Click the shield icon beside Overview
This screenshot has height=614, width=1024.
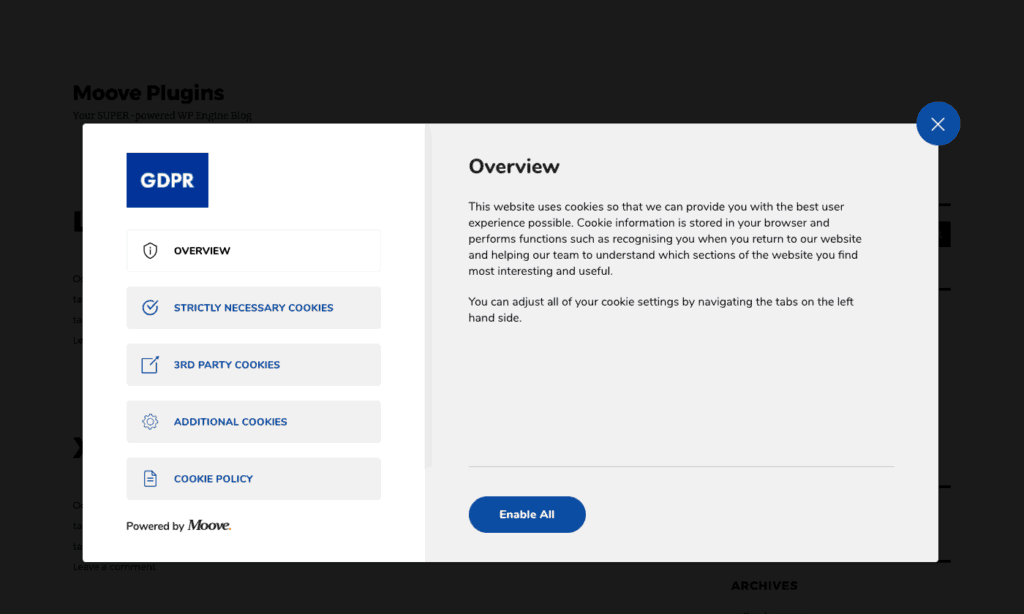[x=150, y=251]
